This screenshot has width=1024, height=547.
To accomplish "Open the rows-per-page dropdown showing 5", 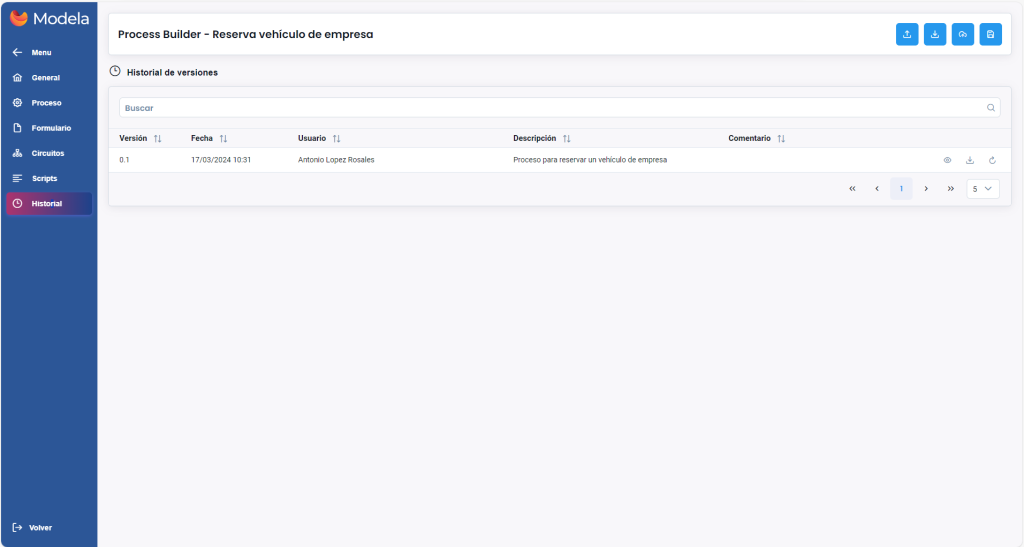I will tap(982, 188).
